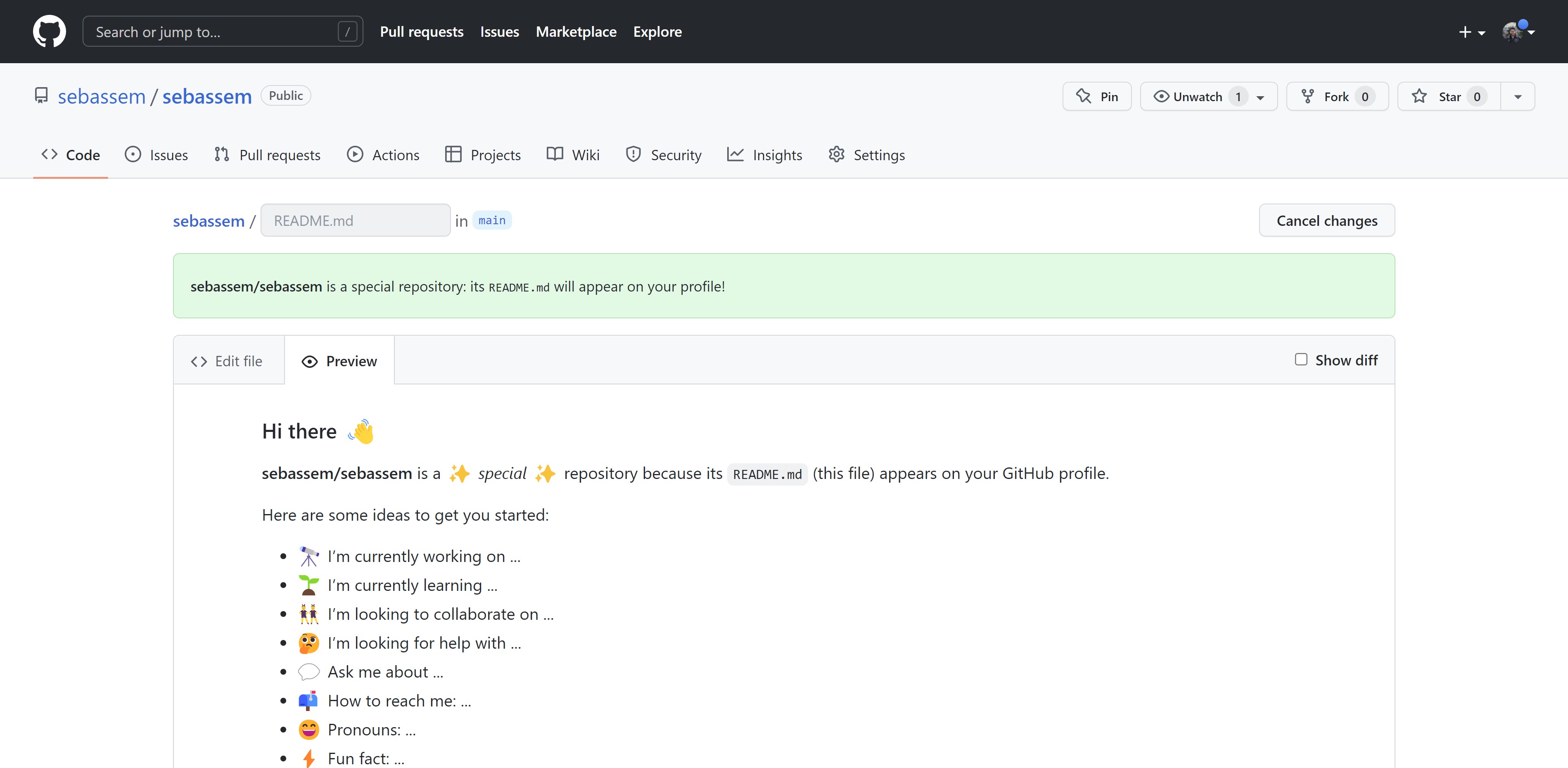The image size is (1568, 768).
Task: Click the repository icon beside sebassem
Action: pos(41,96)
